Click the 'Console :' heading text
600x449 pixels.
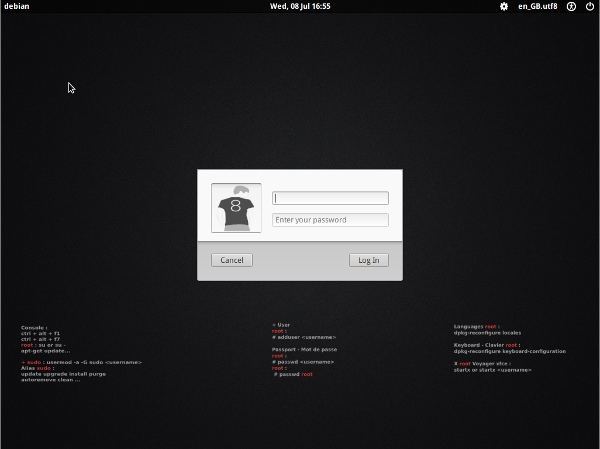tap(34, 327)
